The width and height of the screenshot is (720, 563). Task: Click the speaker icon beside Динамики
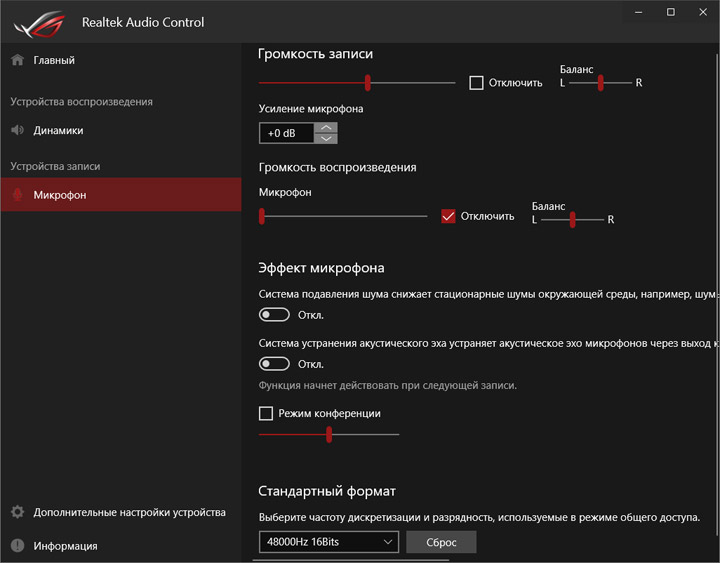[x=17, y=130]
